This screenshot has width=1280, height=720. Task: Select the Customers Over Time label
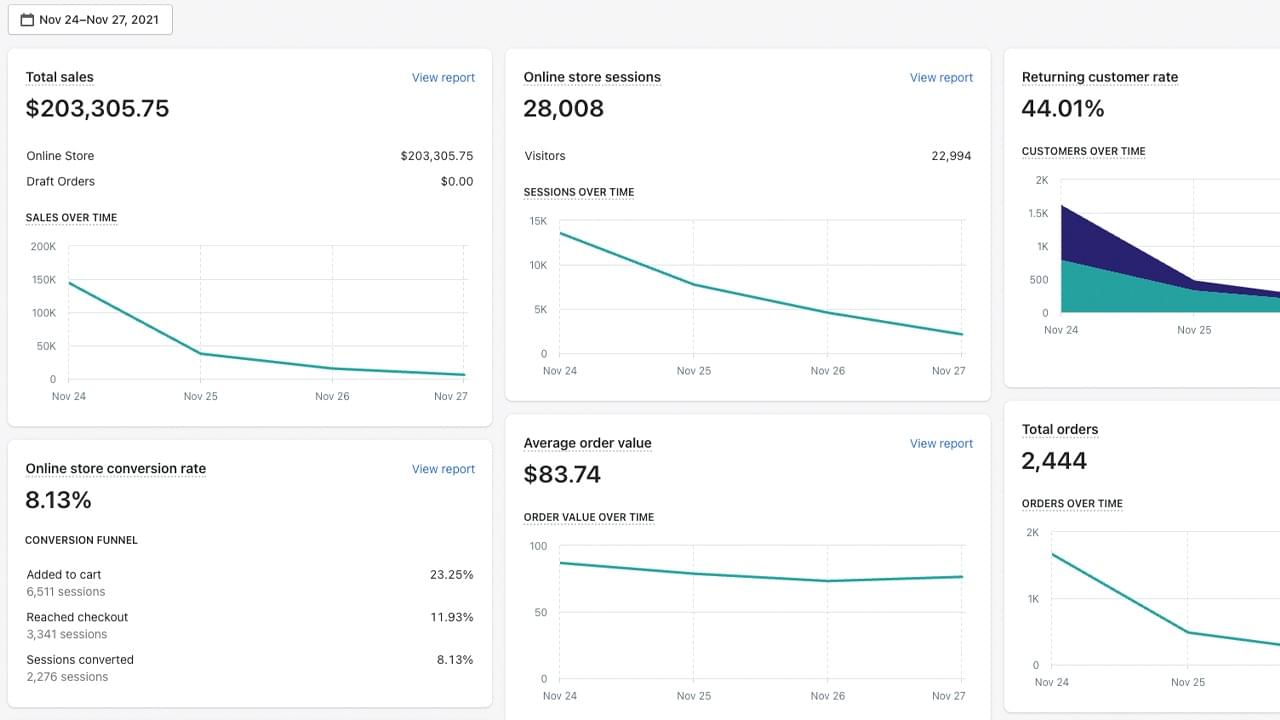(x=1084, y=152)
